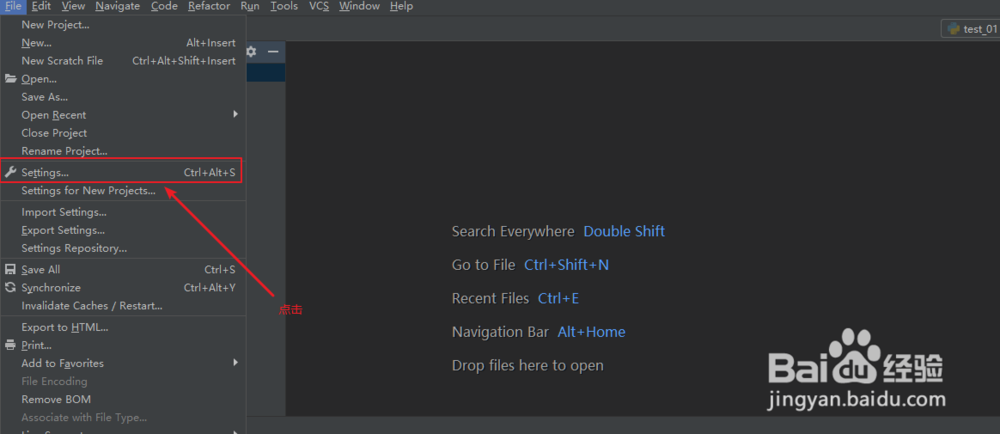Click the Double Shift shortcut link

tap(624, 231)
